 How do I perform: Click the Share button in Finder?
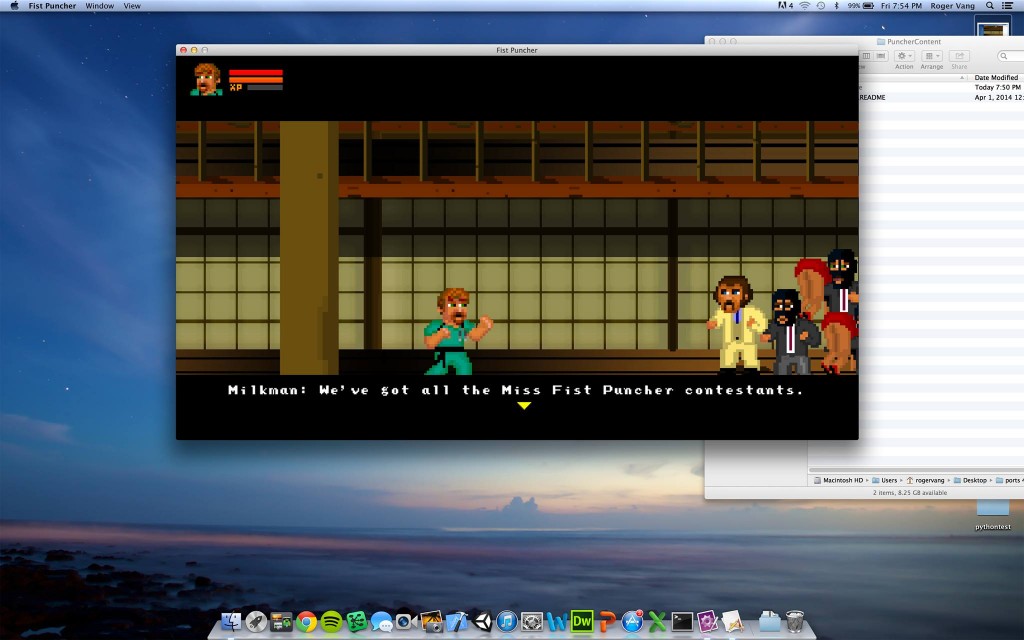(x=959, y=56)
